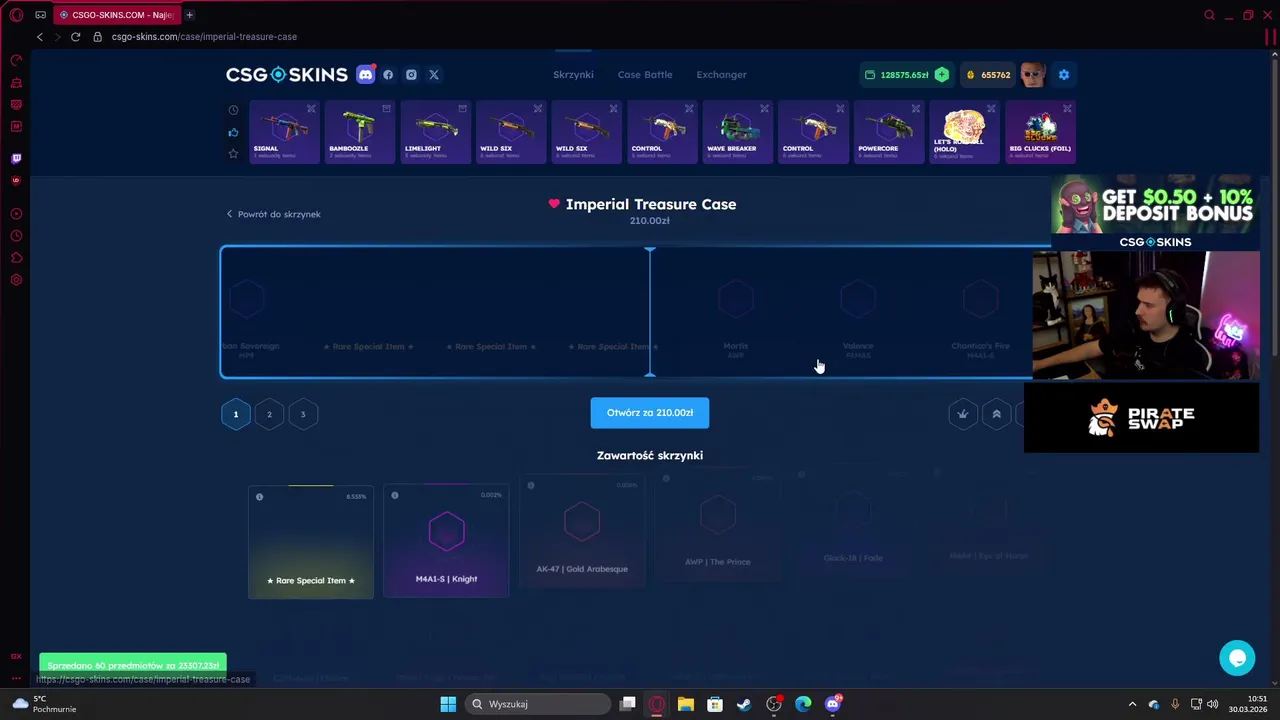Click the Pirate Swap banner
The image size is (1280, 720).
click(1141, 418)
